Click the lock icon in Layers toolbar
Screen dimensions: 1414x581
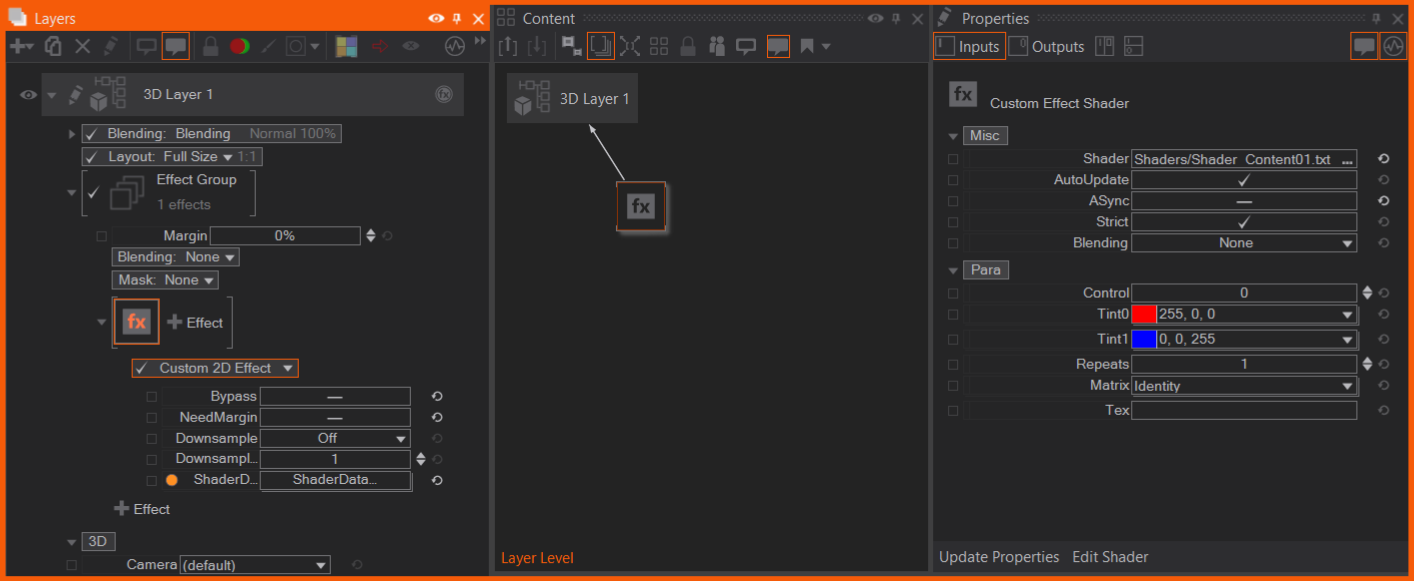click(x=211, y=46)
